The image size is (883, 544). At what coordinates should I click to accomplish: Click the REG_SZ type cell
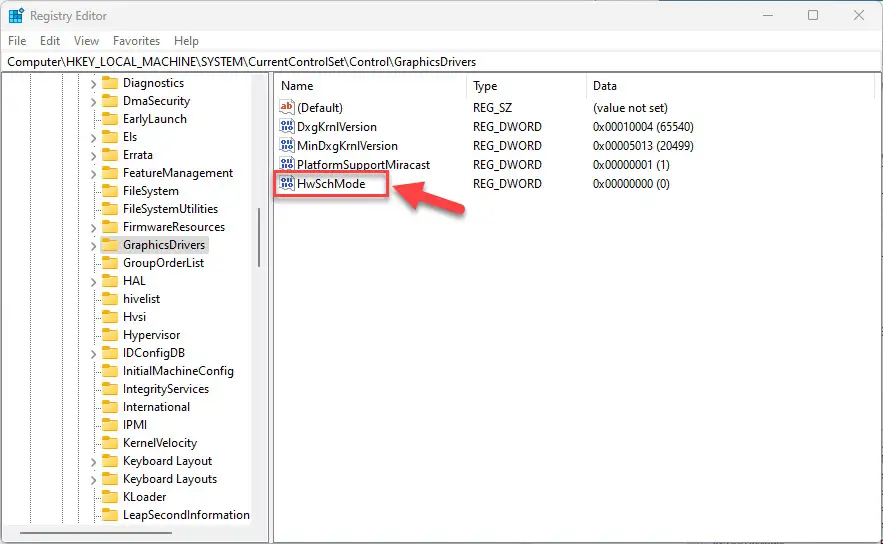pos(492,108)
